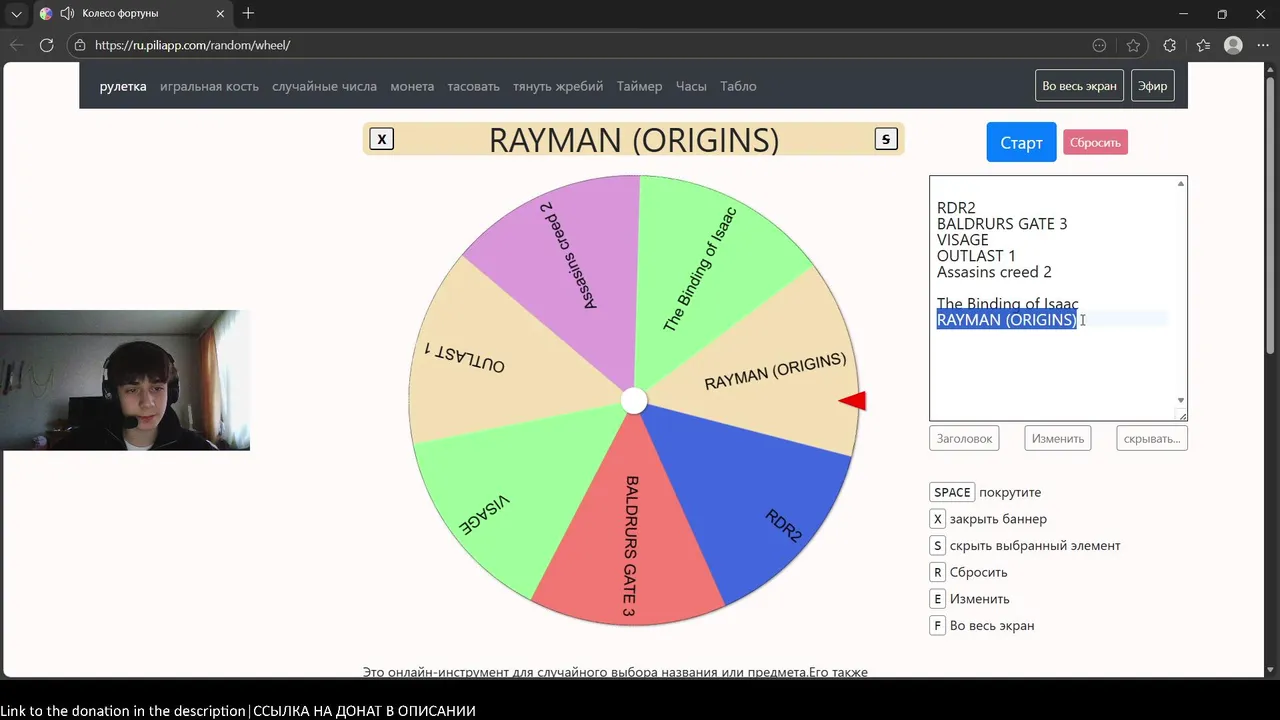Viewport: 1280px width, 720px height.
Task: Open the Часы page
Action: [691, 86]
